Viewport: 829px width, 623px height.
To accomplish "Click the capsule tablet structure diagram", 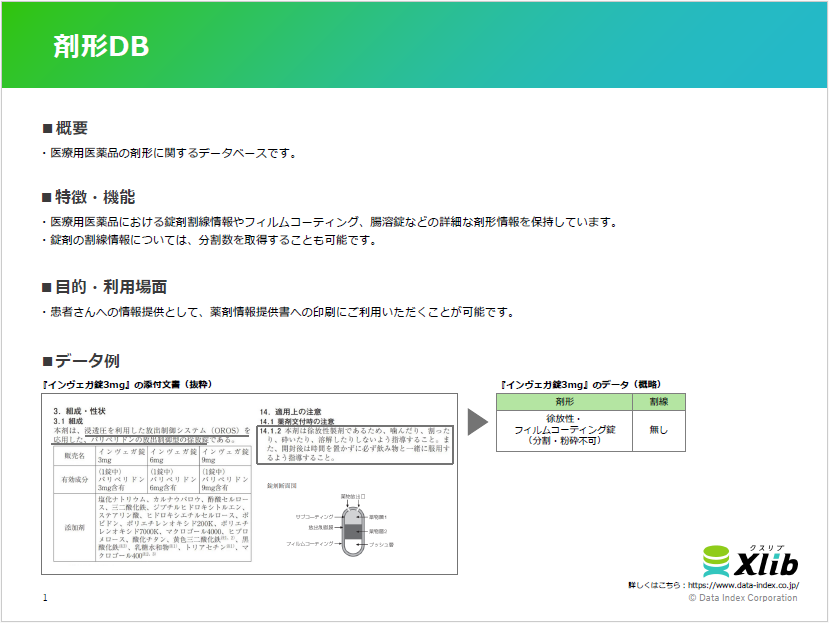I will click(x=353, y=532).
